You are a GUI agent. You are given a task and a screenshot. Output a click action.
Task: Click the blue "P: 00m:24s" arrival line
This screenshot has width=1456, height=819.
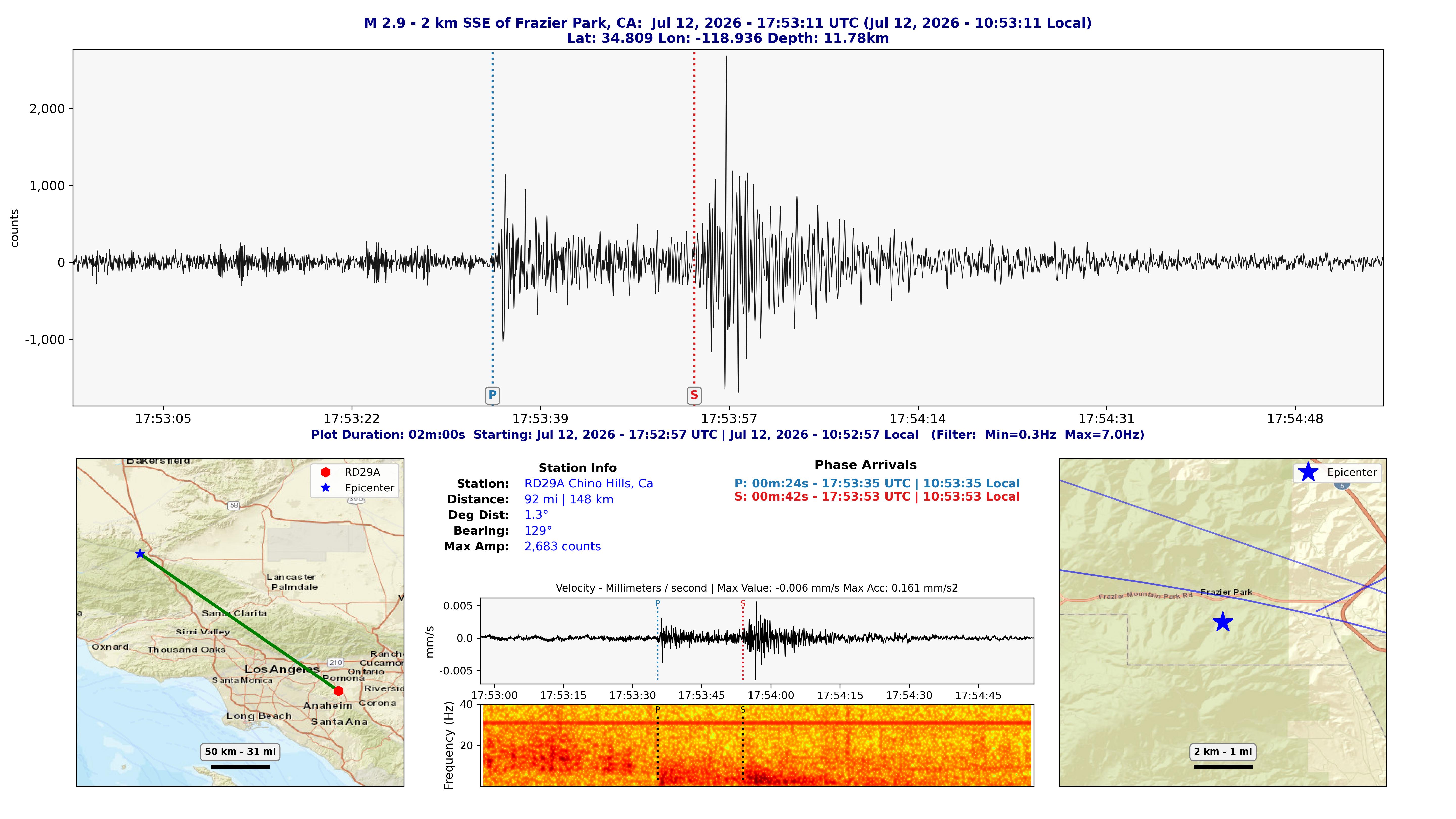tap(877, 484)
